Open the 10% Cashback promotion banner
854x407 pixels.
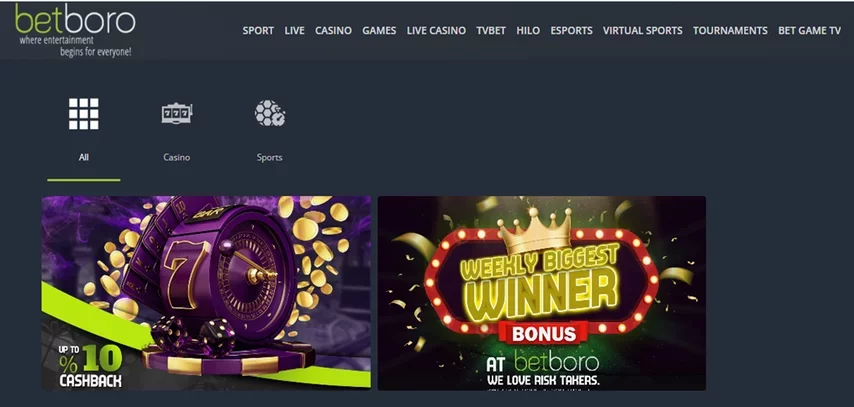click(x=206, y=293)
